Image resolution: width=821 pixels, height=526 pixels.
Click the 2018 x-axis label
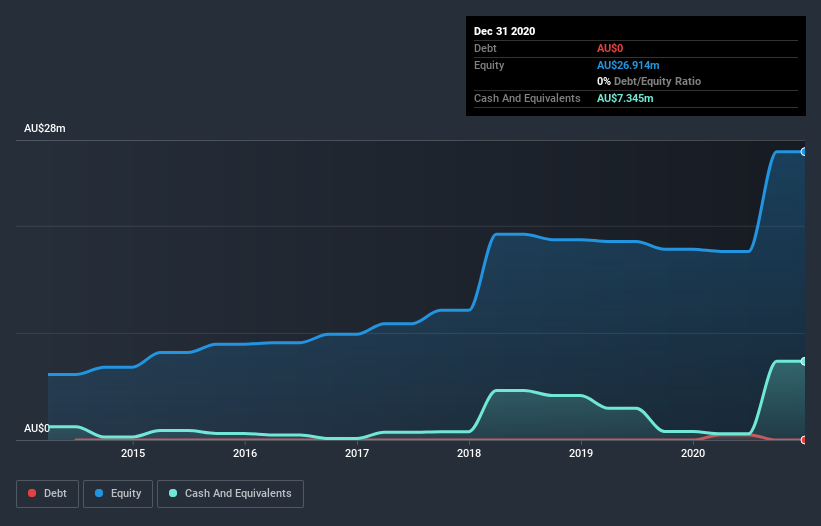[x=469, y=453]
